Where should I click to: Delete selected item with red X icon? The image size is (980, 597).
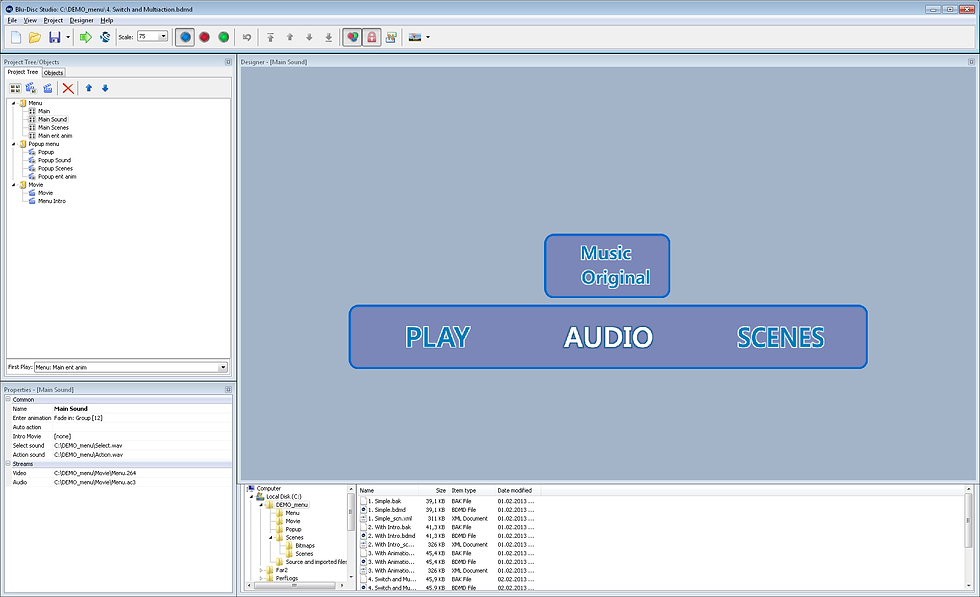[x=68, y=89]
